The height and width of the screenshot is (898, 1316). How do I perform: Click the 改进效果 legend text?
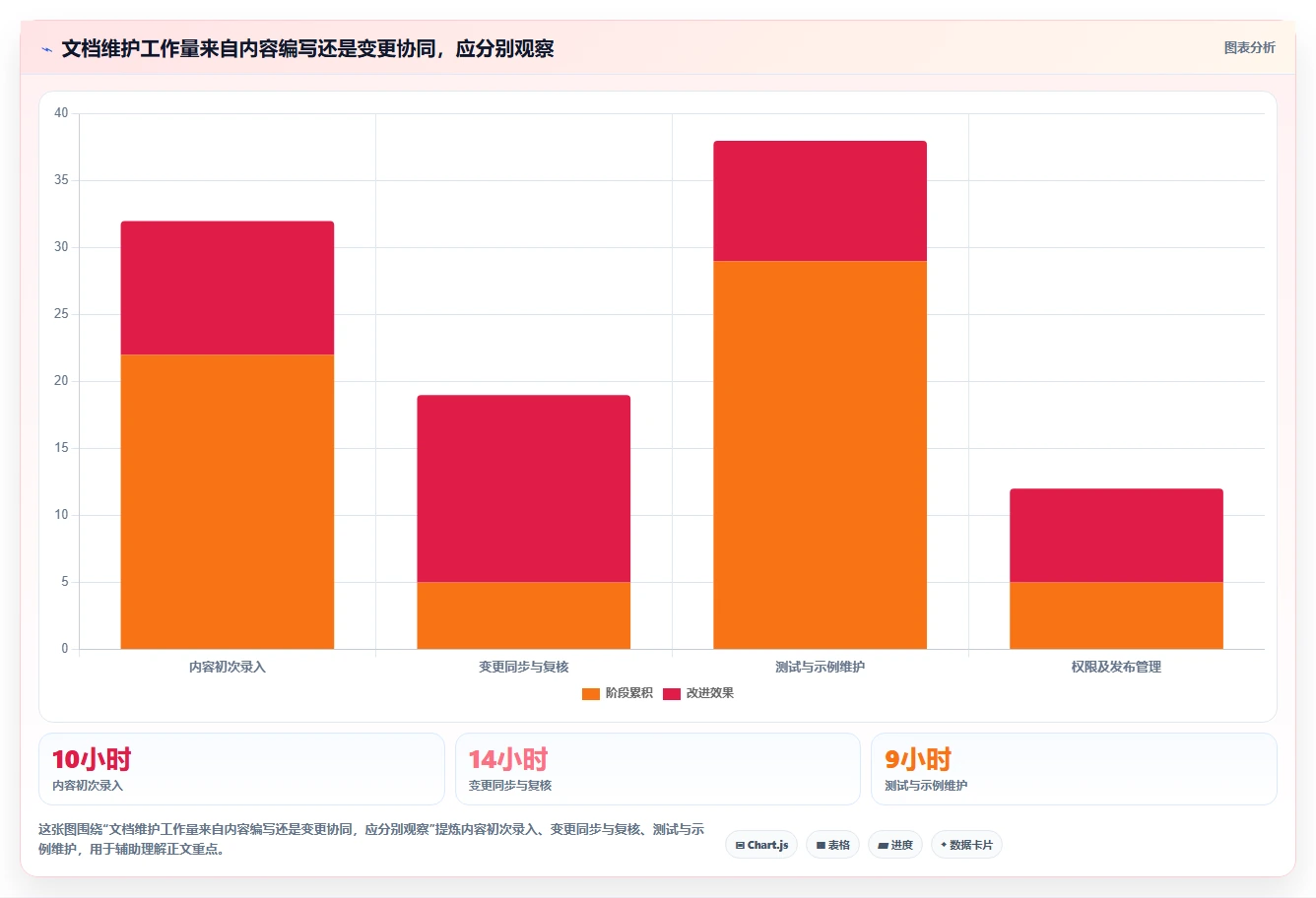[x=710, y=693]
